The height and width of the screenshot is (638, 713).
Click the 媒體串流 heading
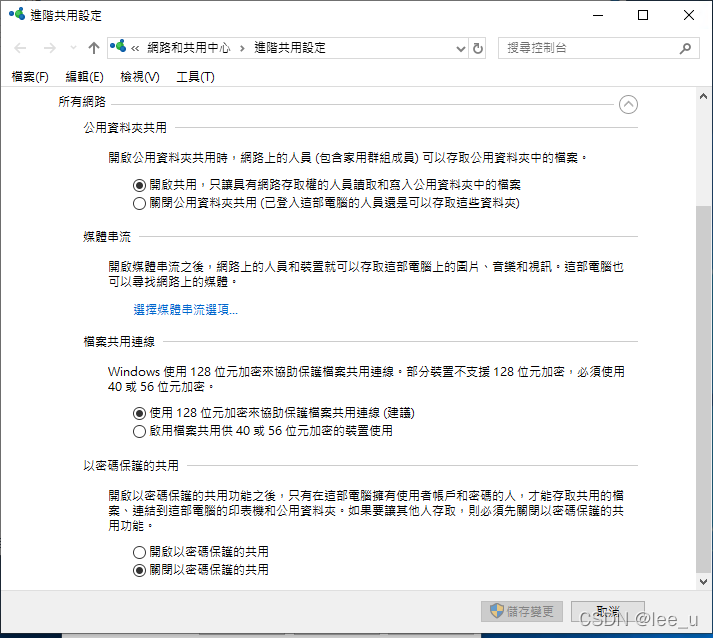(x=107, y=236)
